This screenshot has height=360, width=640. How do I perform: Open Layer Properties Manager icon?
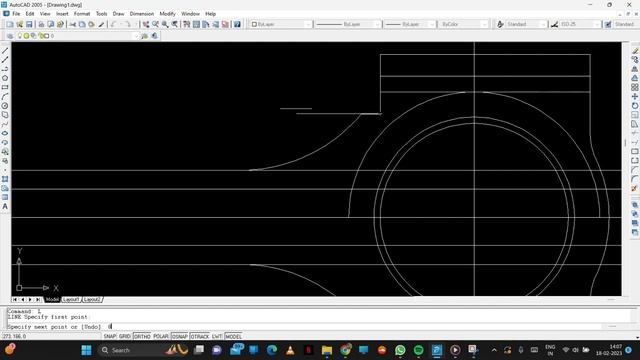coord(10,36)
